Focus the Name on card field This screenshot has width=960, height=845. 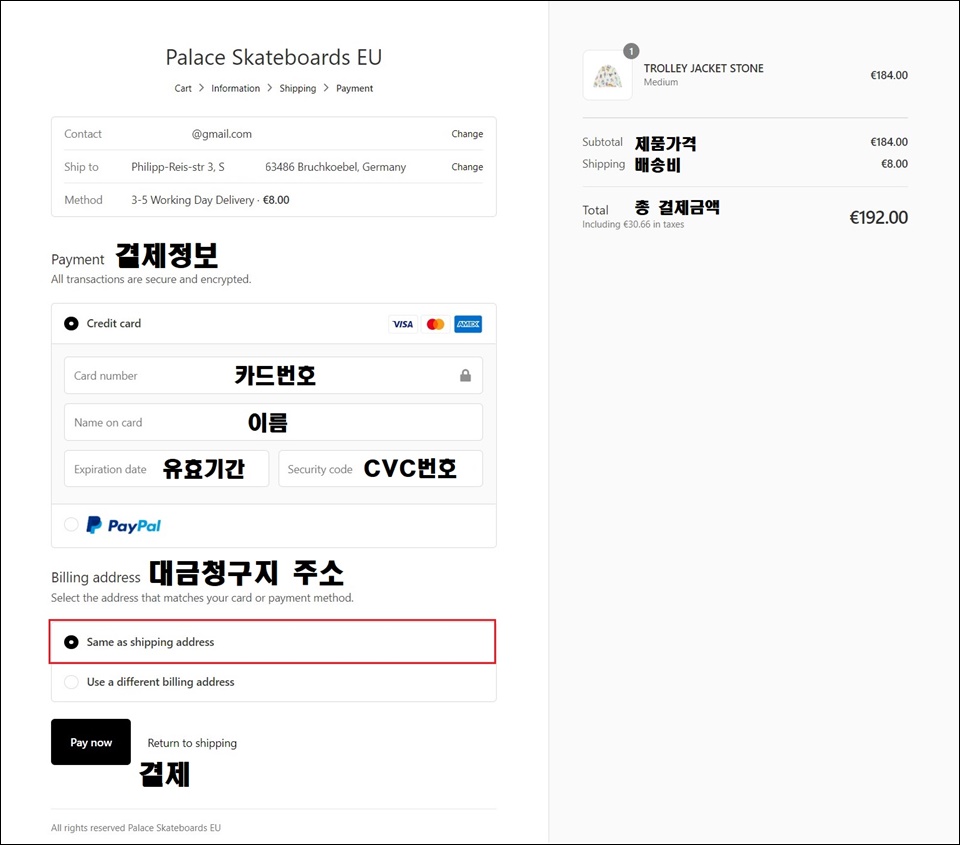point(273,422)
